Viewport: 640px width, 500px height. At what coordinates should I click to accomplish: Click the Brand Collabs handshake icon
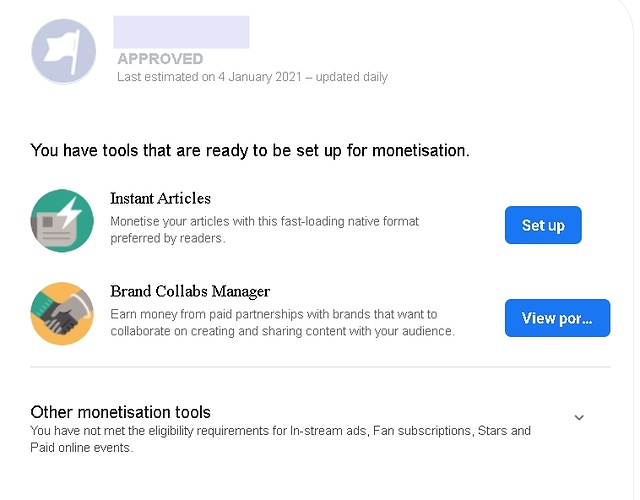coord(62,313)
